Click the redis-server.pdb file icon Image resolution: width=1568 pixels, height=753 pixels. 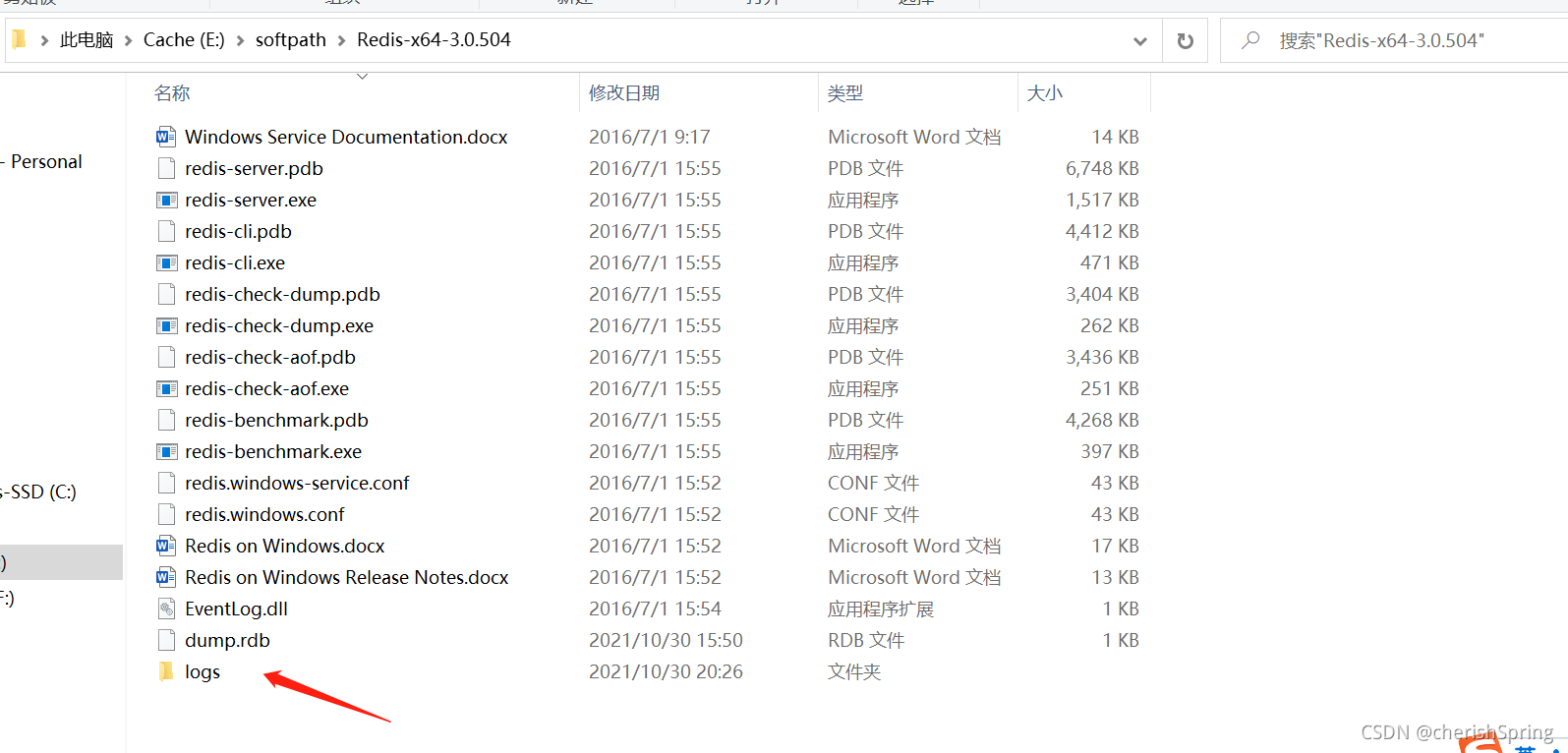(167, 168)
